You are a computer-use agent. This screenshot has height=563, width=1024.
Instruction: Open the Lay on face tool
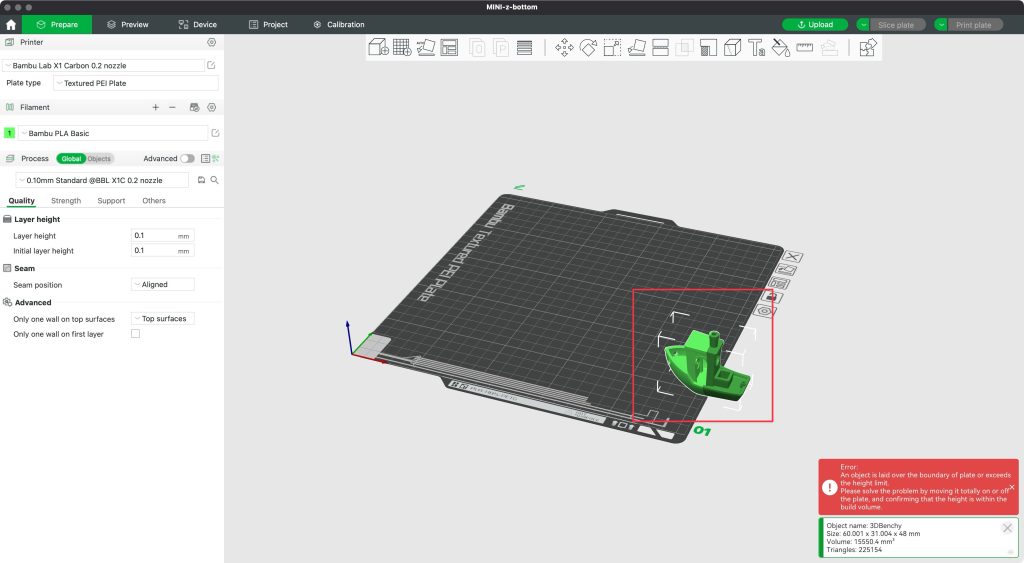[x=636, y=47]
